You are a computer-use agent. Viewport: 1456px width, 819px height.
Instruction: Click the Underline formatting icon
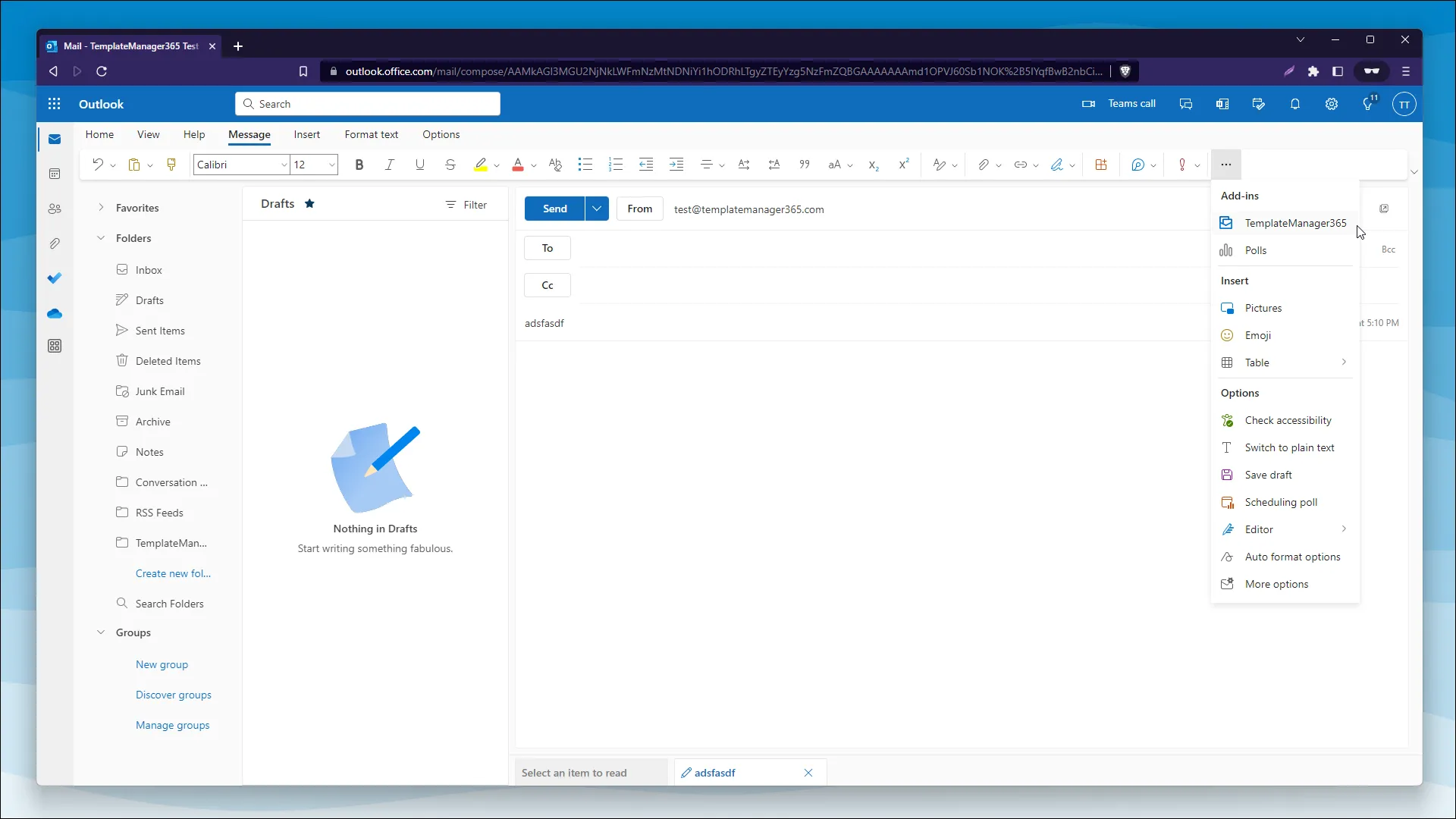tap(419, 164)
